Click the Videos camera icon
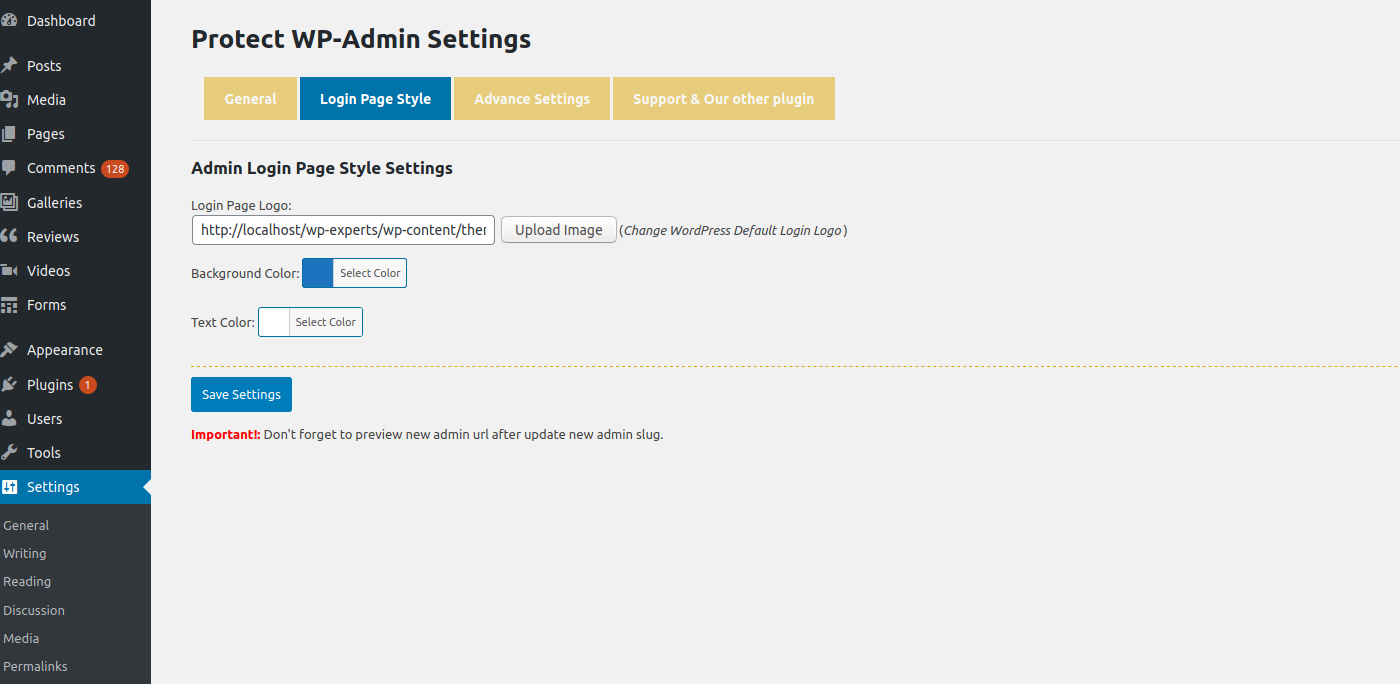This screenshot has height=684, width=1400. [9, 270]
